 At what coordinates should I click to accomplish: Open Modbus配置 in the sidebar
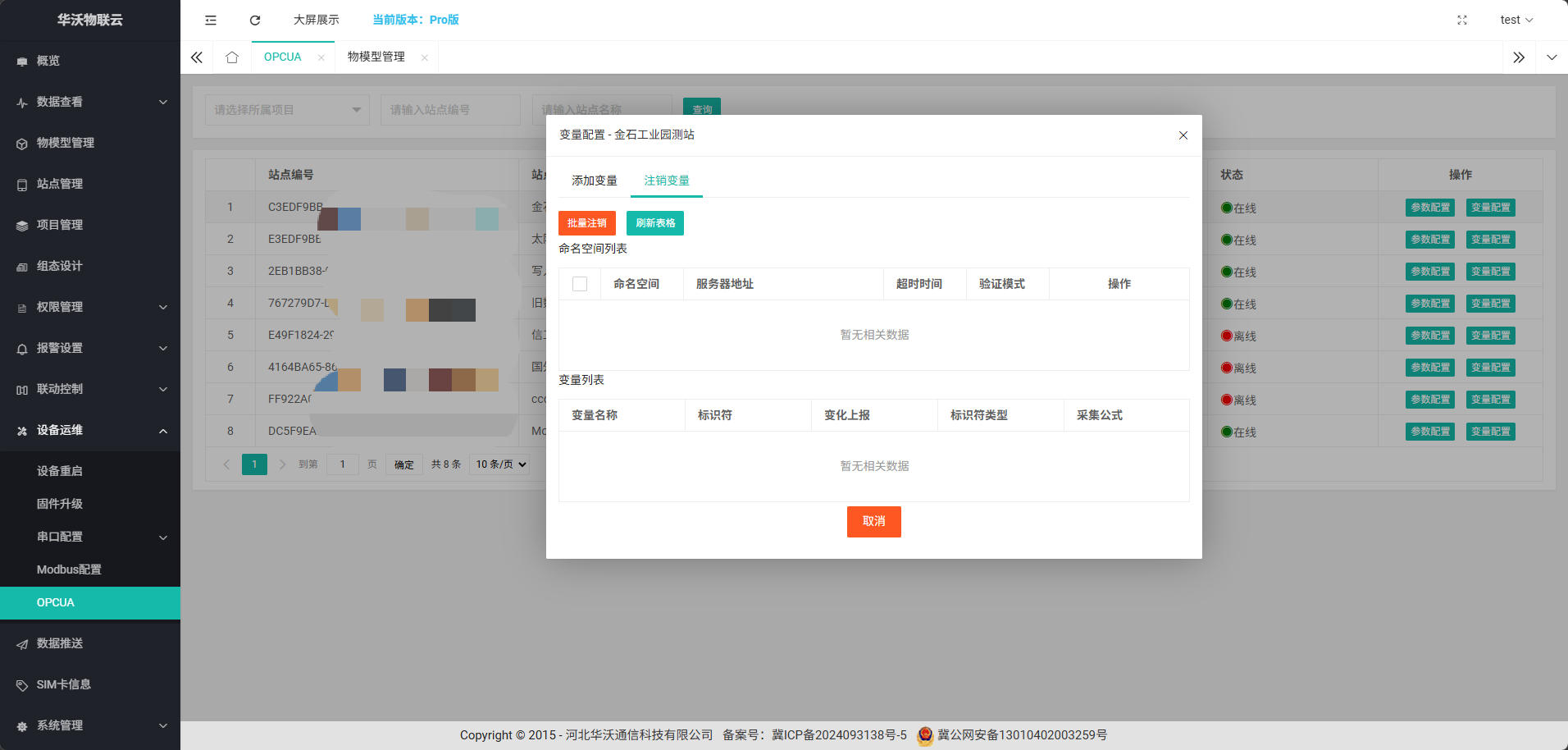(x=69, y=569)
